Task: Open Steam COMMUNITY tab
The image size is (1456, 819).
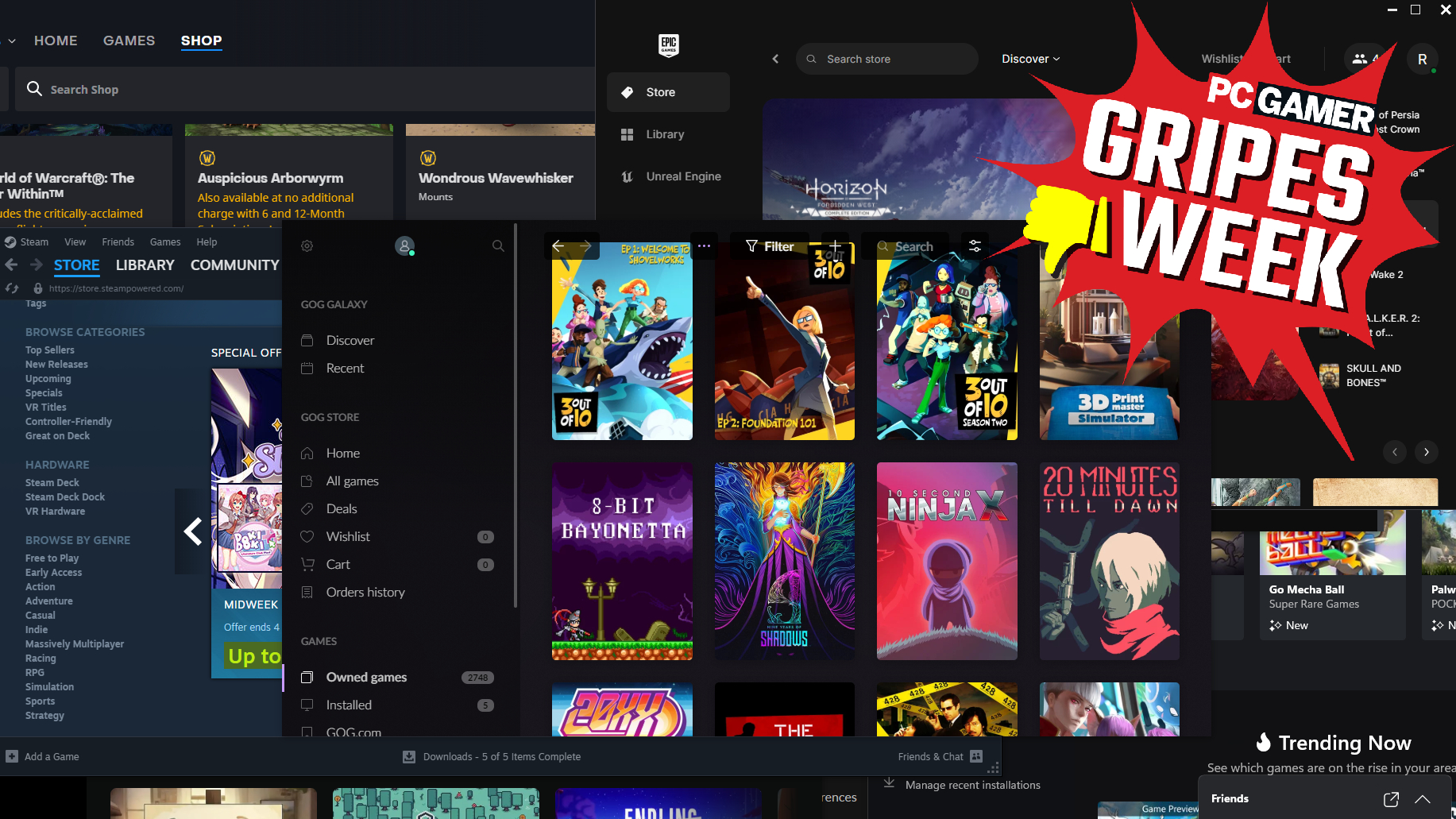Action: pos(234,265)
